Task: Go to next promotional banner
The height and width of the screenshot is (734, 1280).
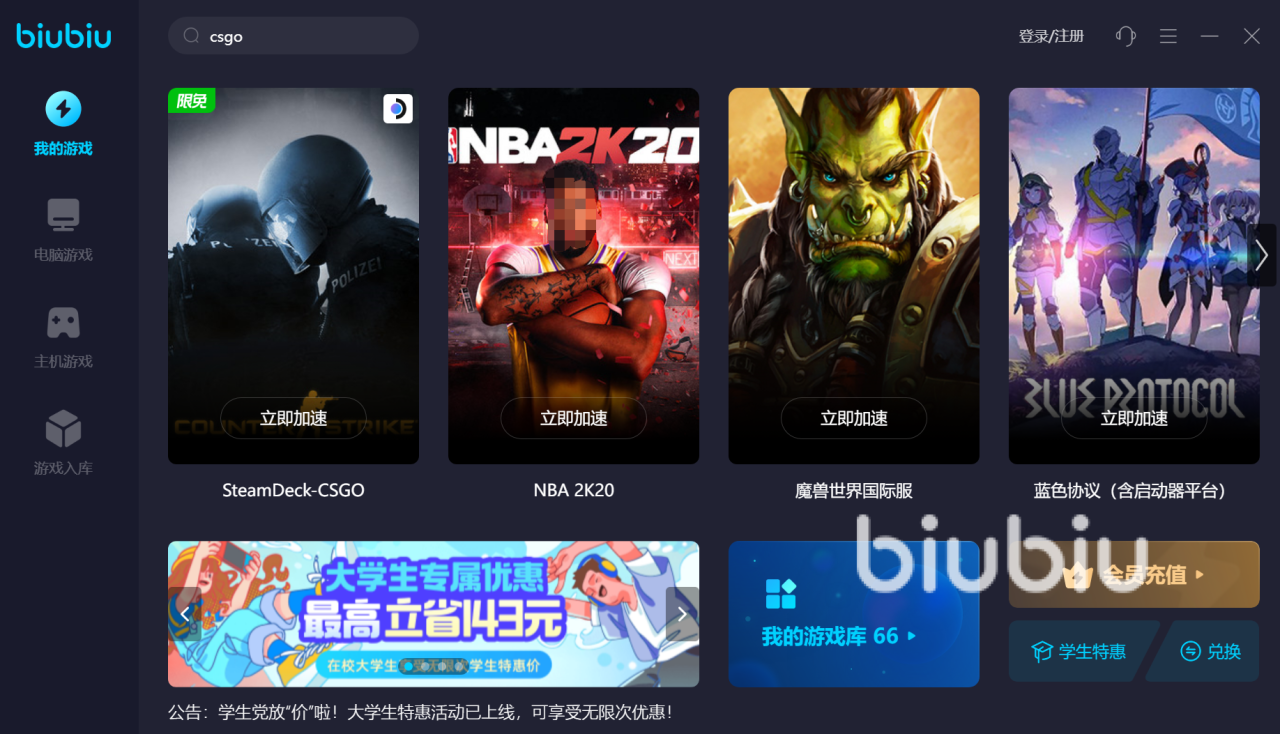Action: coord(682,614)
